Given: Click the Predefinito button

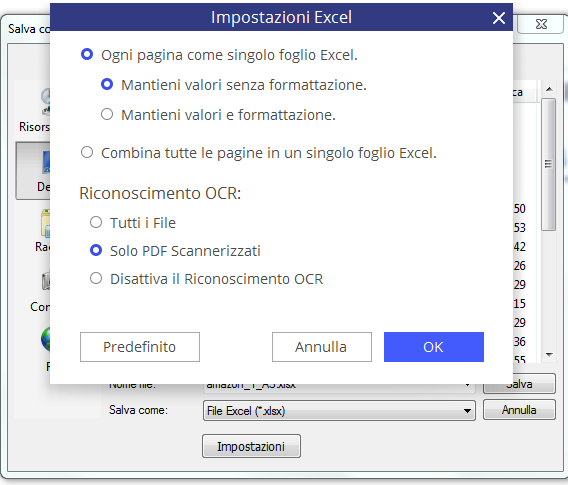Looking at the screenshot, I should [140, 347].
